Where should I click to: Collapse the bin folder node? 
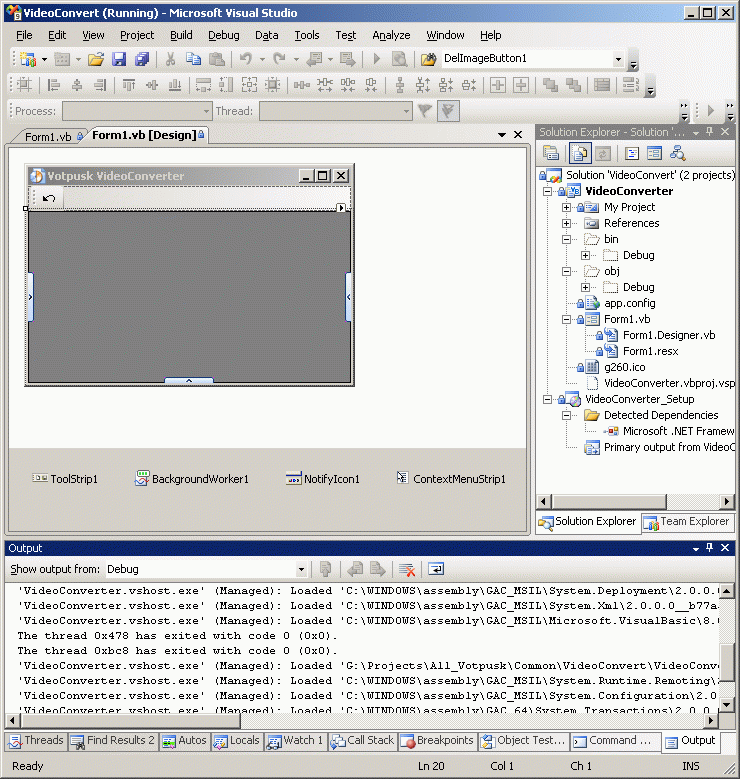coord(566,239)
